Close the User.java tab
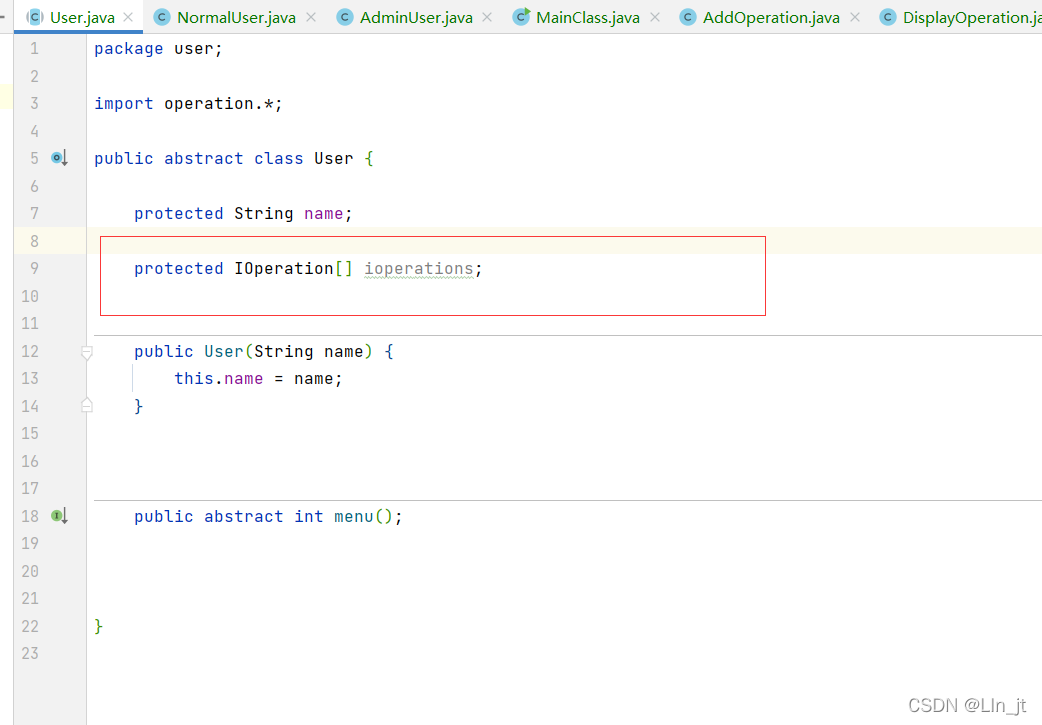Viewport: 1042px width, 725px height. (128, 17)
